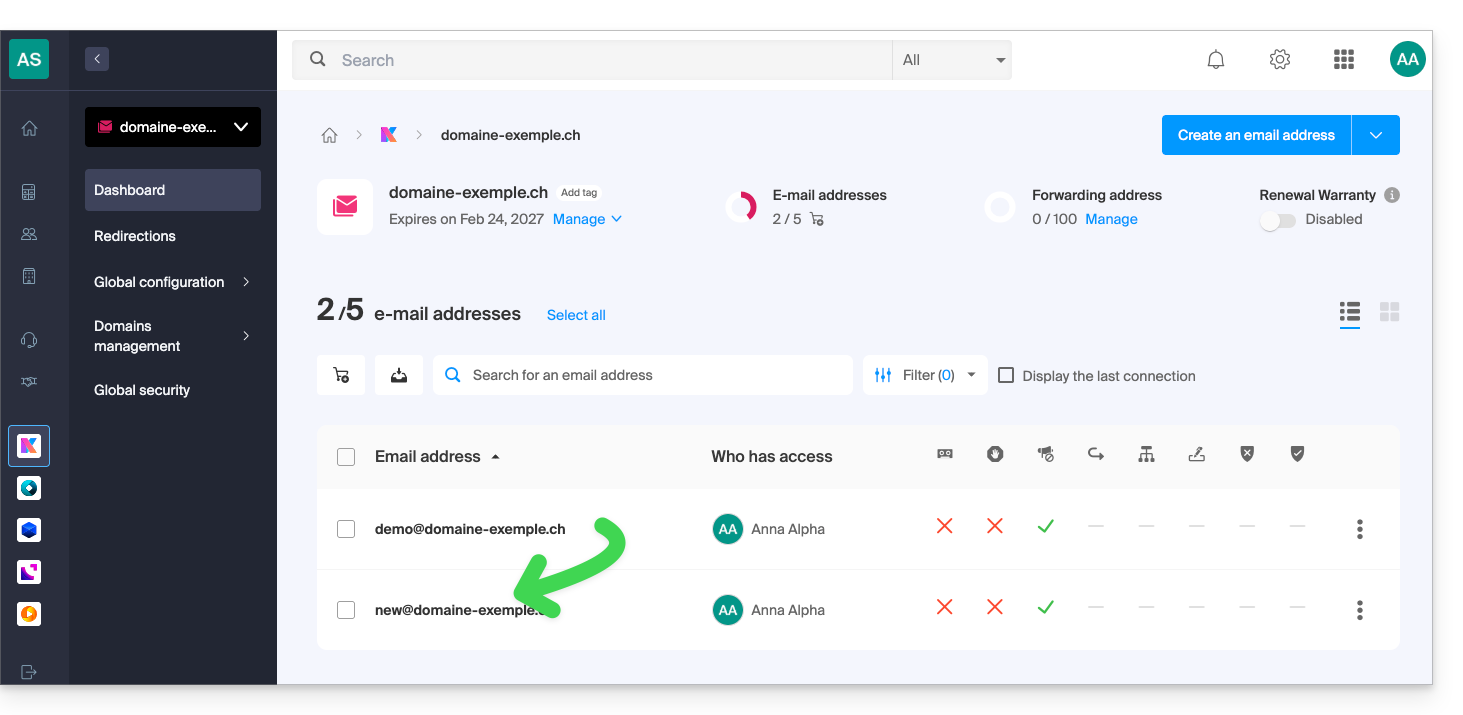Open Redirections in the sidebar

[x=135, y=236]
